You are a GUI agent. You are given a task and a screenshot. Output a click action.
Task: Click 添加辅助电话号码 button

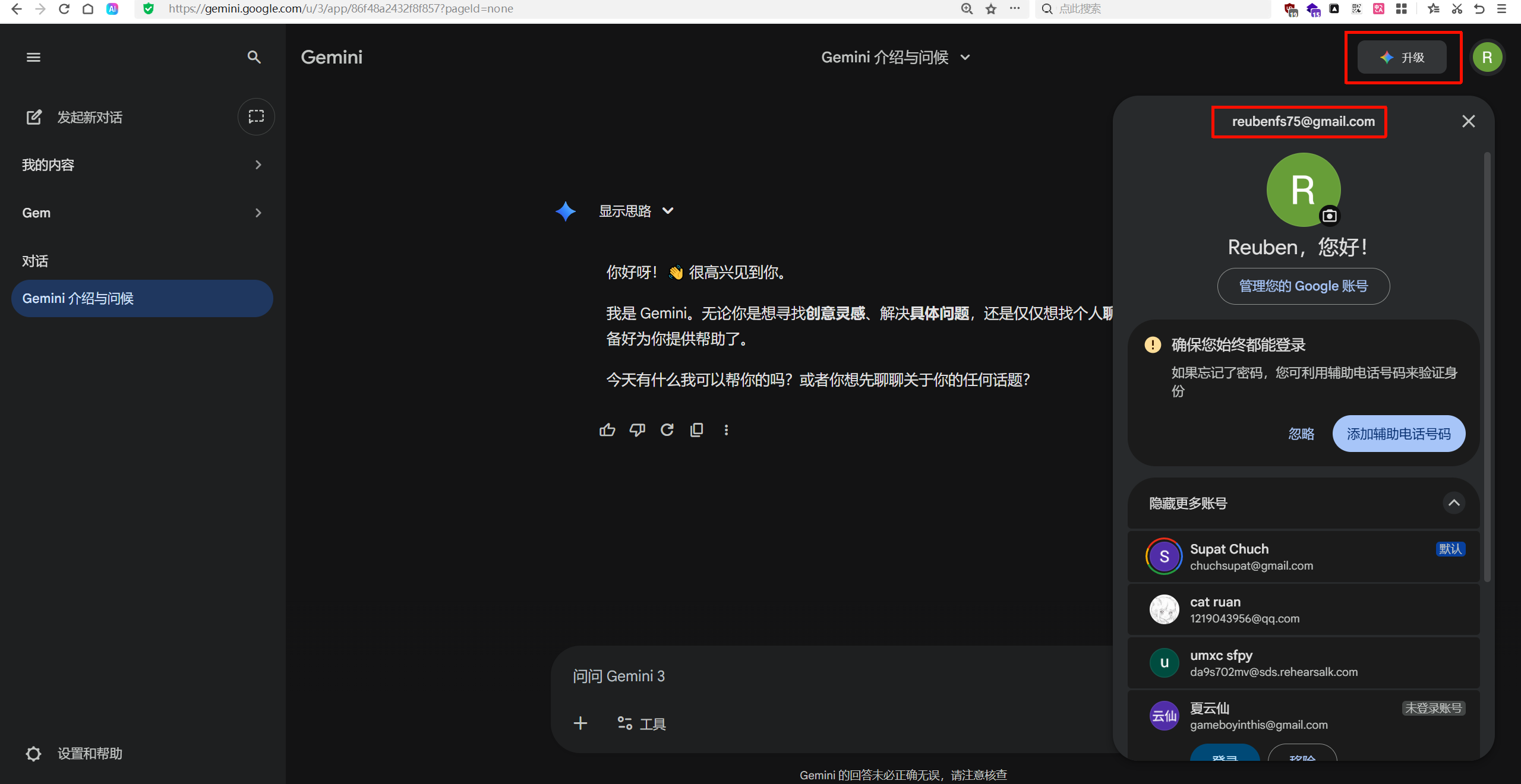point(1398,434)
